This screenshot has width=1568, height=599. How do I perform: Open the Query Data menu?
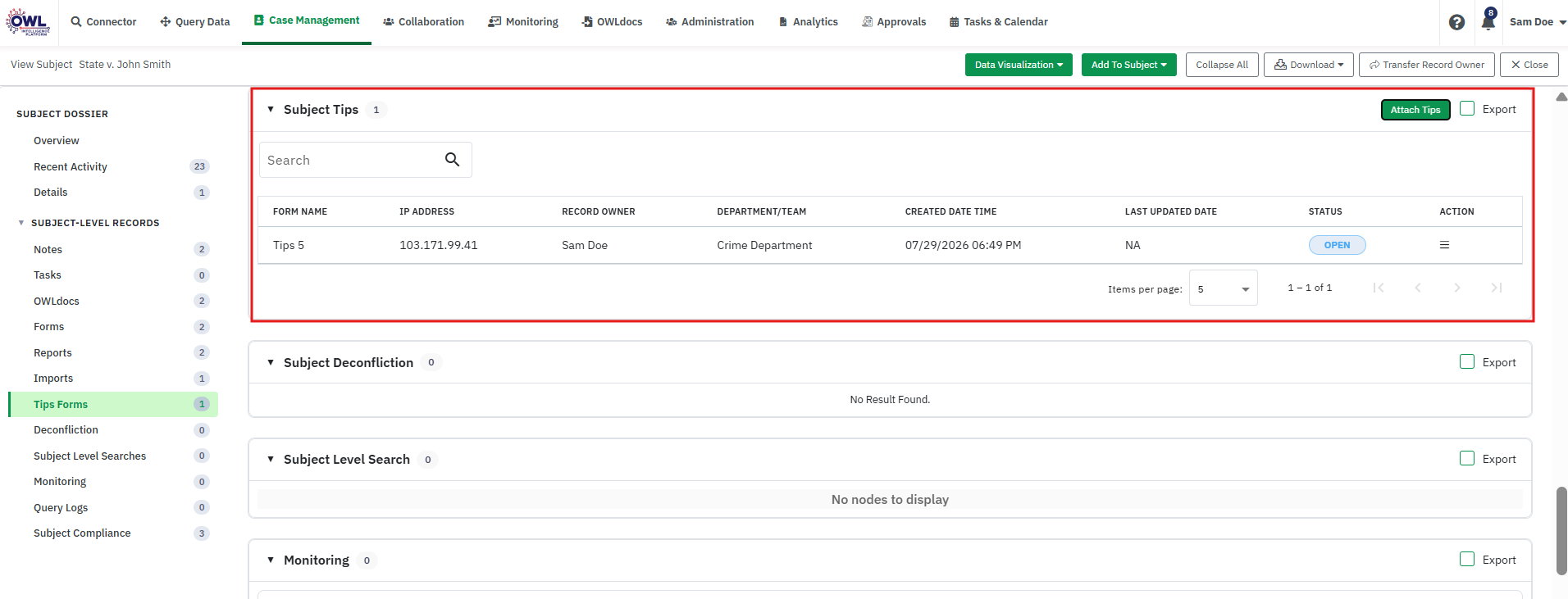click(x=194, y=22)
